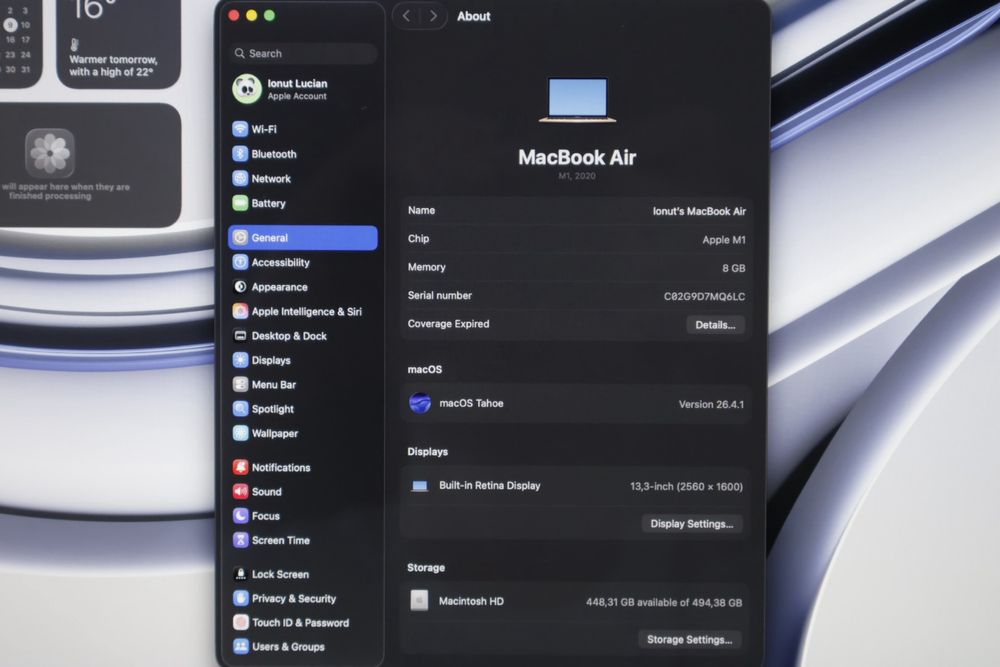This screenshot has height=667, width=1000.
Task: Open Display Settings... button
Action: pyautogui.click(x=692, y=524)
